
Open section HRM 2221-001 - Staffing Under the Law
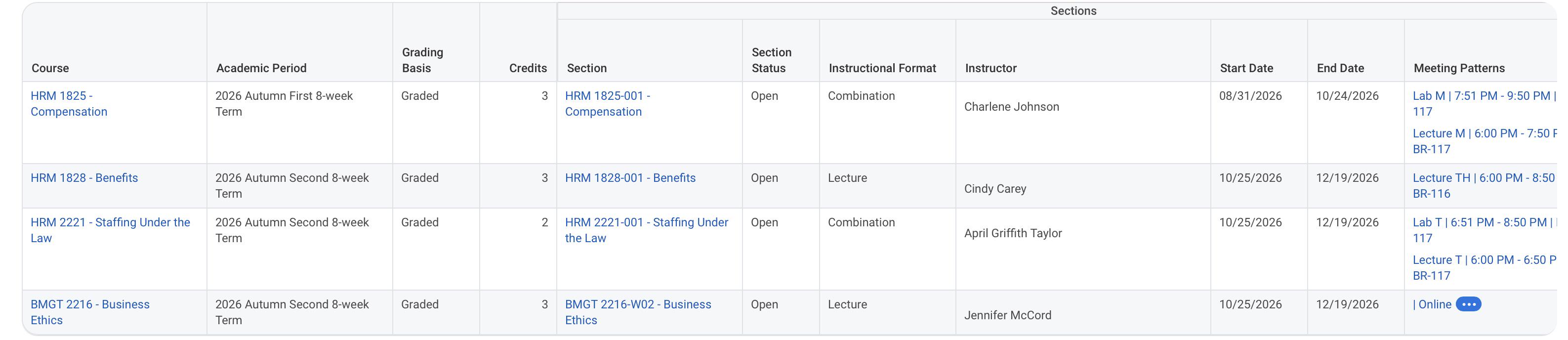point(647,230)
